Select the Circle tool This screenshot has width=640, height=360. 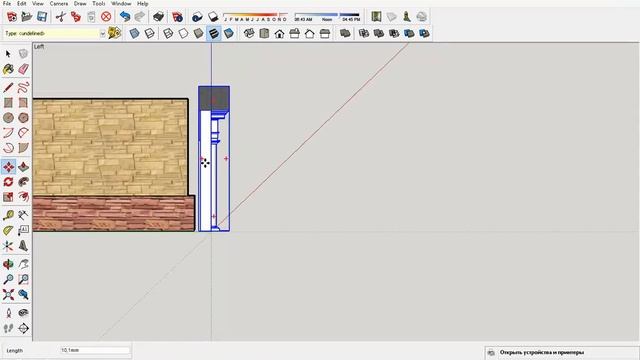coord(8,118)
